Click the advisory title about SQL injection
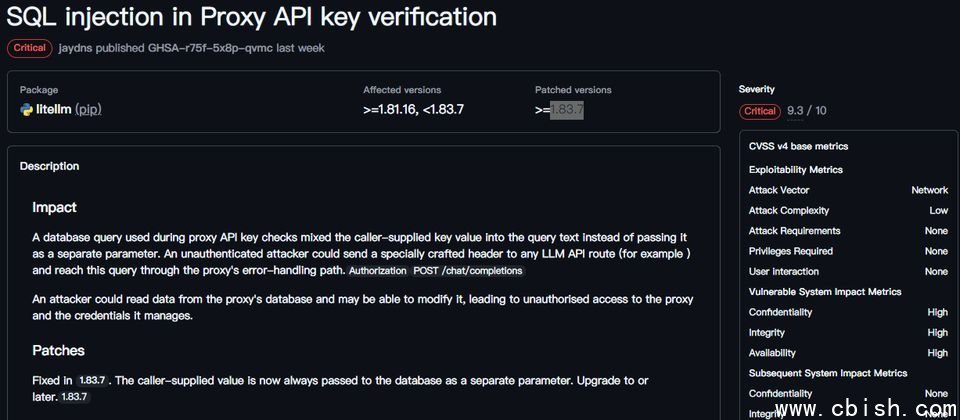The image size is (960, 420). pyautogui.click(x=251, y=17)
